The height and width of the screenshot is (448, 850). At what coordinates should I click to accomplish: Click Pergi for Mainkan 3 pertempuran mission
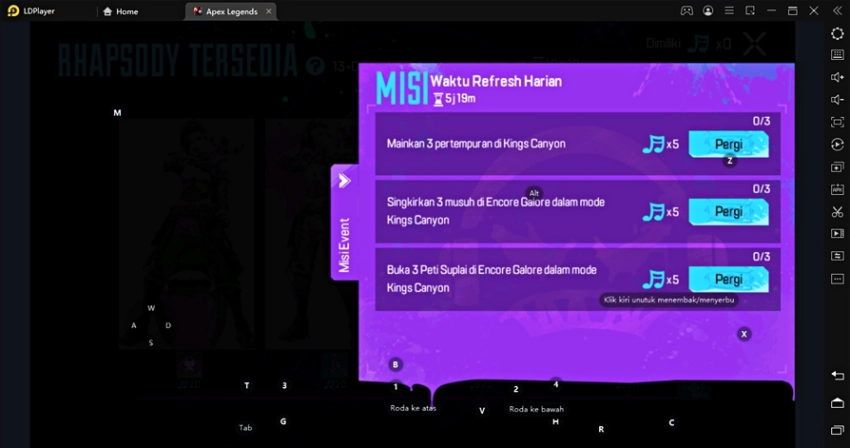tap(729, 144)
